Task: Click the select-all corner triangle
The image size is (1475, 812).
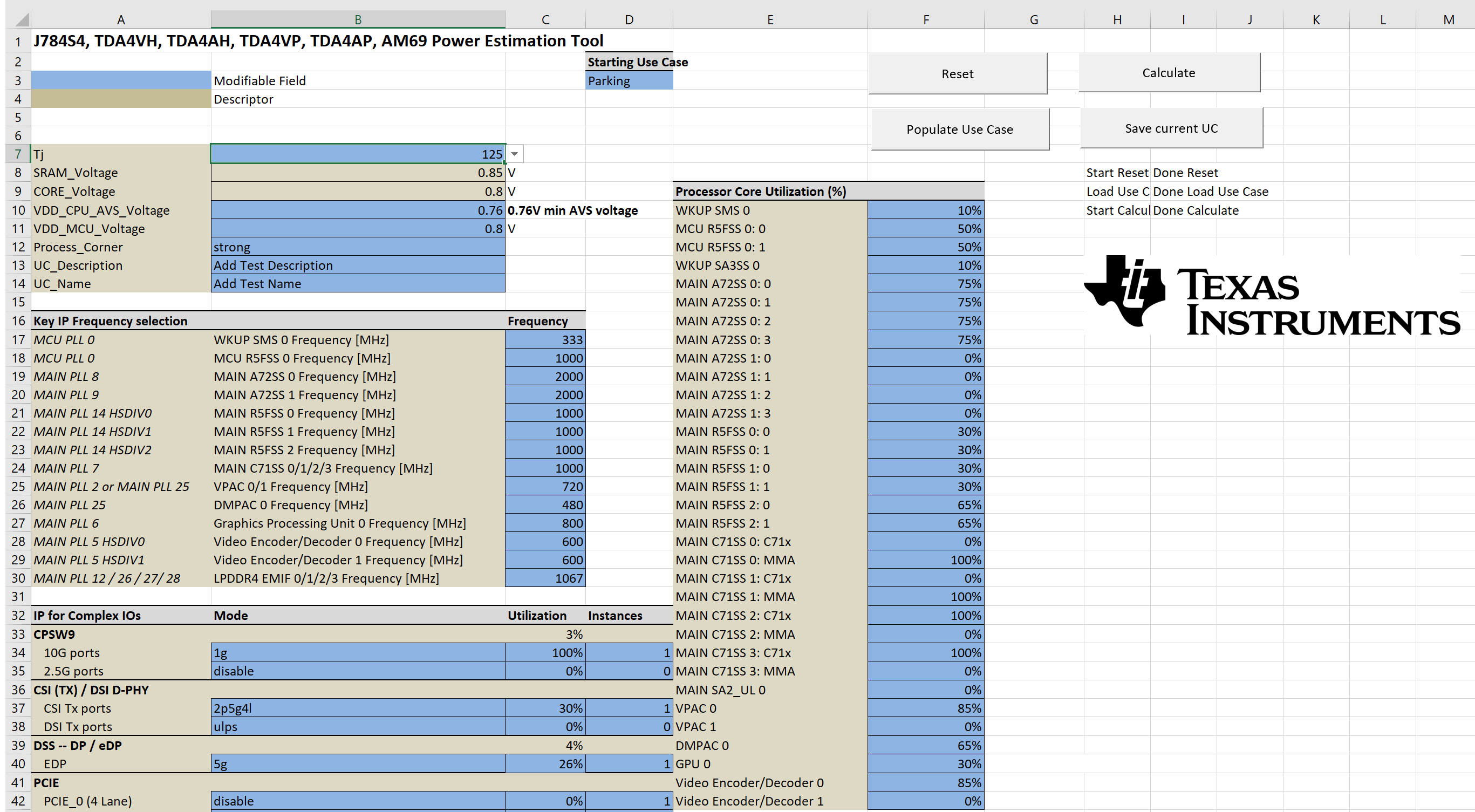Action: (22, 19)
